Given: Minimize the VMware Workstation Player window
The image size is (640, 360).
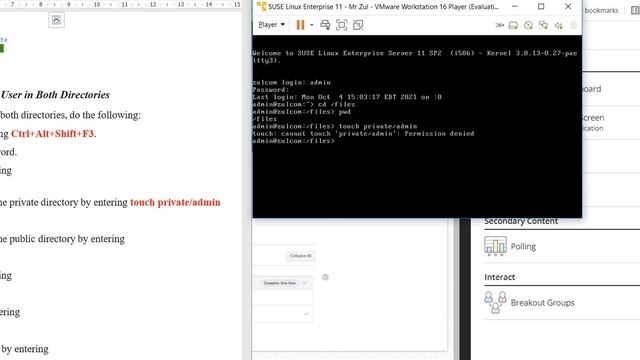Looking at the screenshot, I should click(515, 7).
